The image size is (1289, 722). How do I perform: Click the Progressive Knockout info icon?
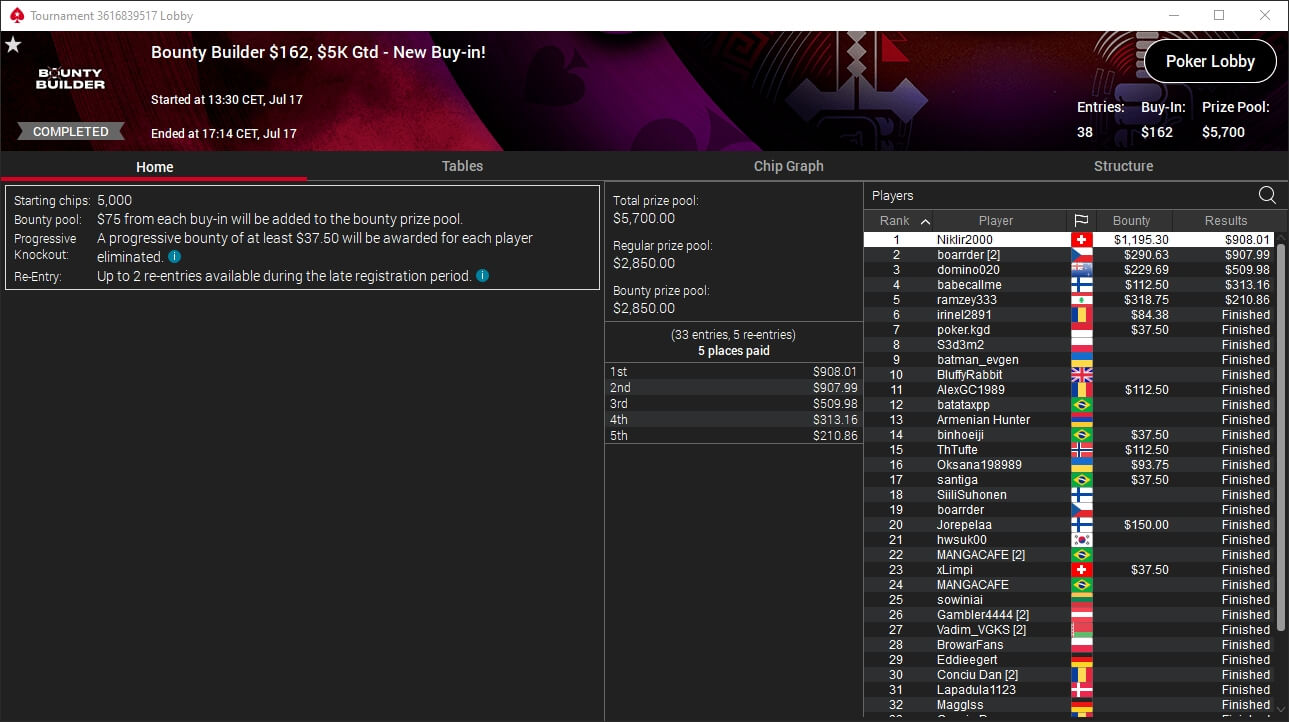point(174,257)
